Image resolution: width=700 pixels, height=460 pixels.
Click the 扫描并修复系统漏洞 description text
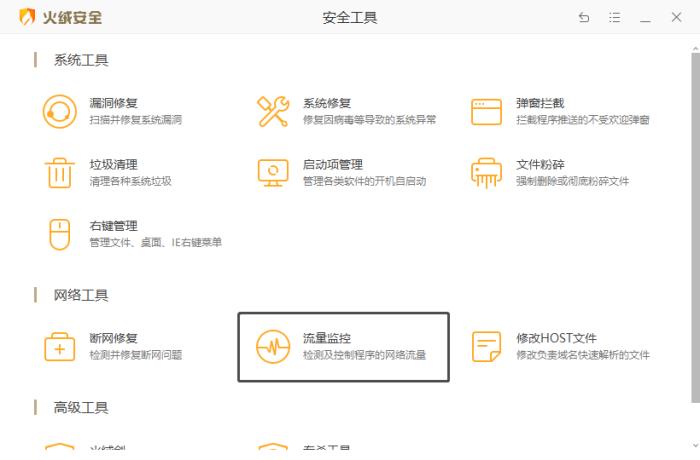tap(135, 120)
